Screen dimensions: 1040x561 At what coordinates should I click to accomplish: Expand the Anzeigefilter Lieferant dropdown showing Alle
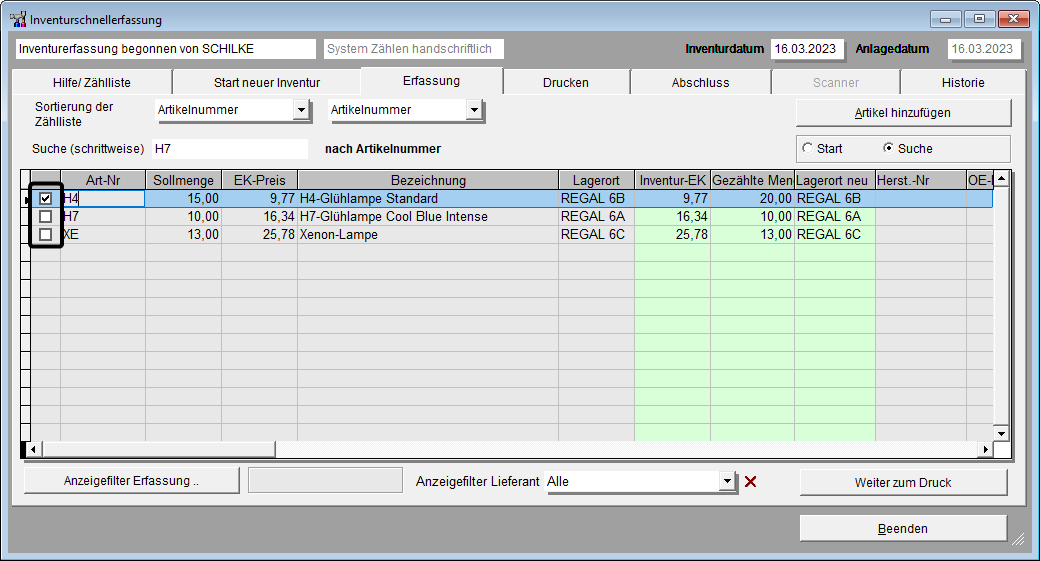point(728,481)
